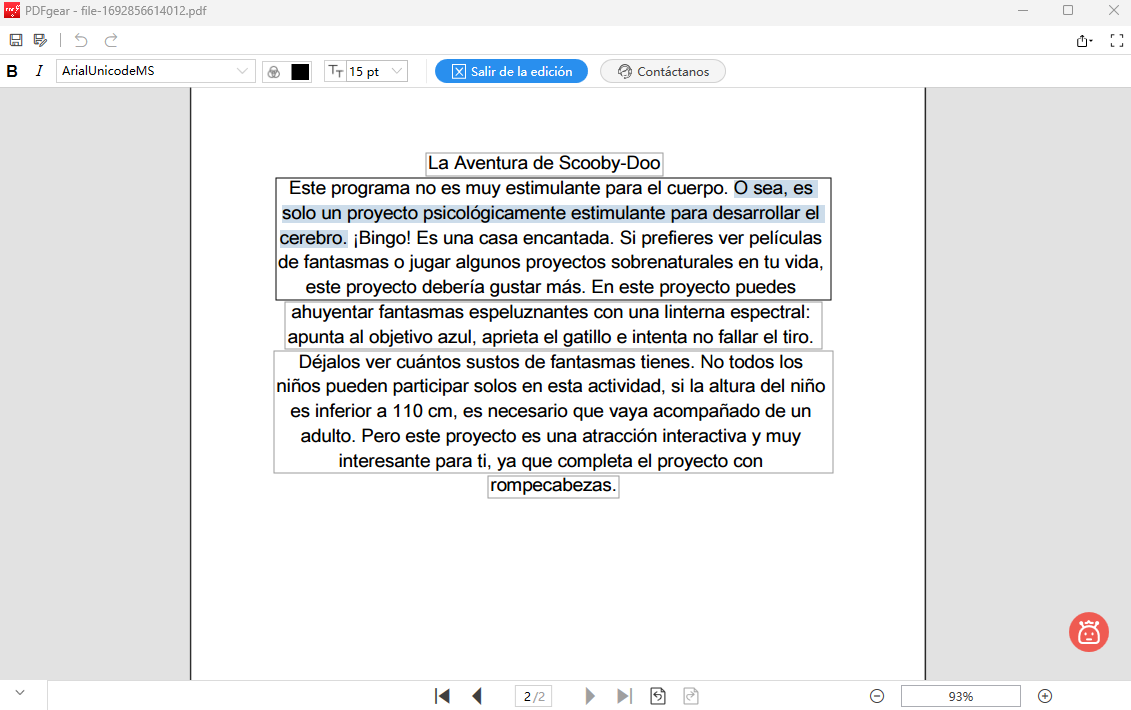1131x710 pixels.
Task: Expand the bottom-left panel chevron
Action: [x=20, y=691]
